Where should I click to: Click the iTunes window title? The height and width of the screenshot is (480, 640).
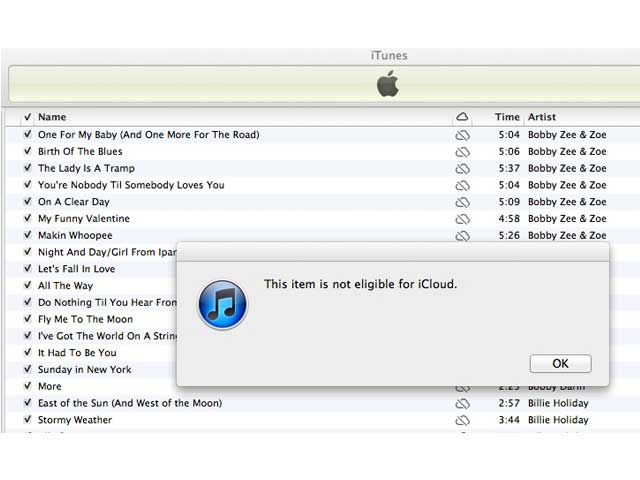[389, 56]
